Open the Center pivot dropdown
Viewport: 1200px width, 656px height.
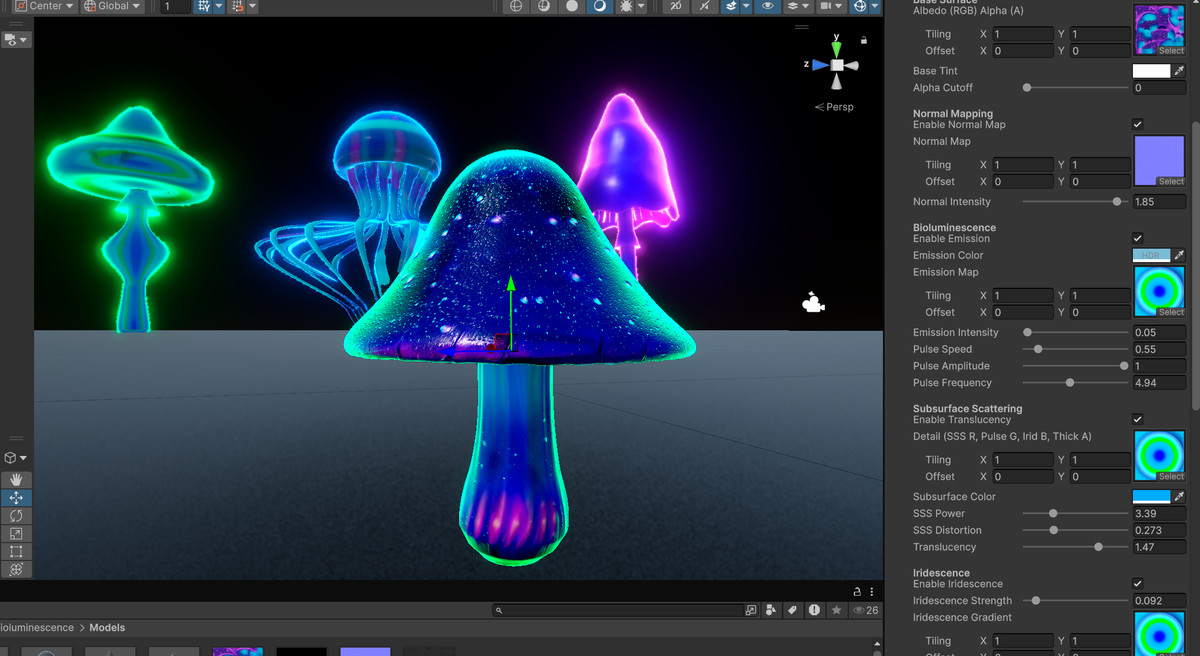coord(44,6)
